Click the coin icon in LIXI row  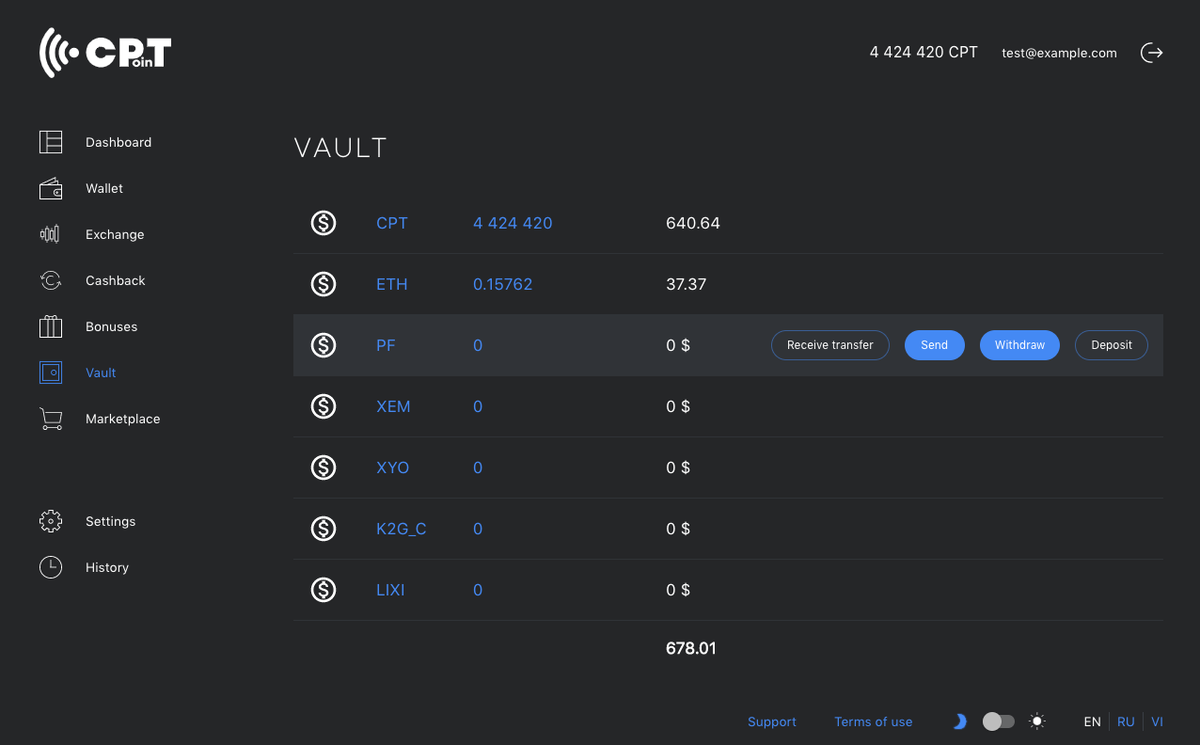323,590
